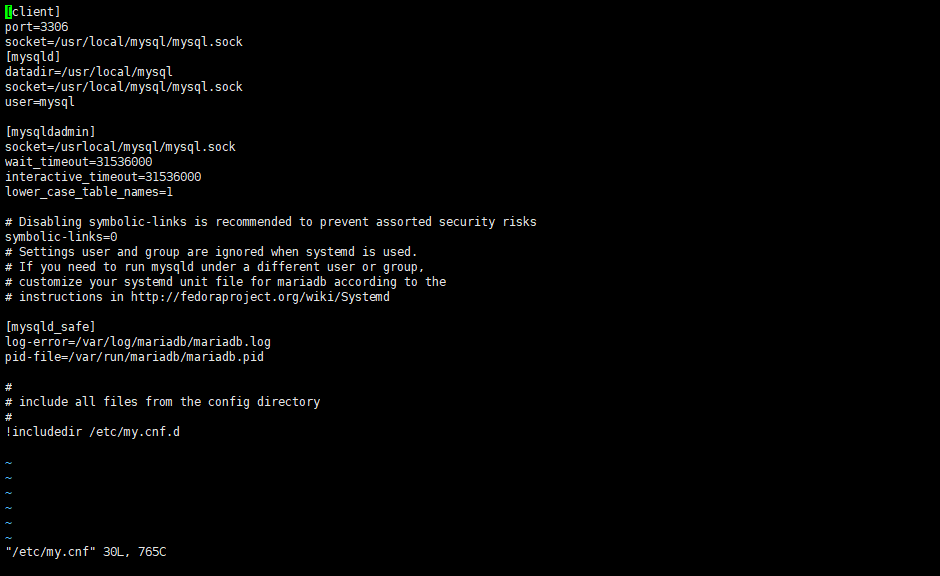Click the [mysqld] section header
Viewport: 940px width, 576px height.
pyautogui.click(x=33, y=57)
